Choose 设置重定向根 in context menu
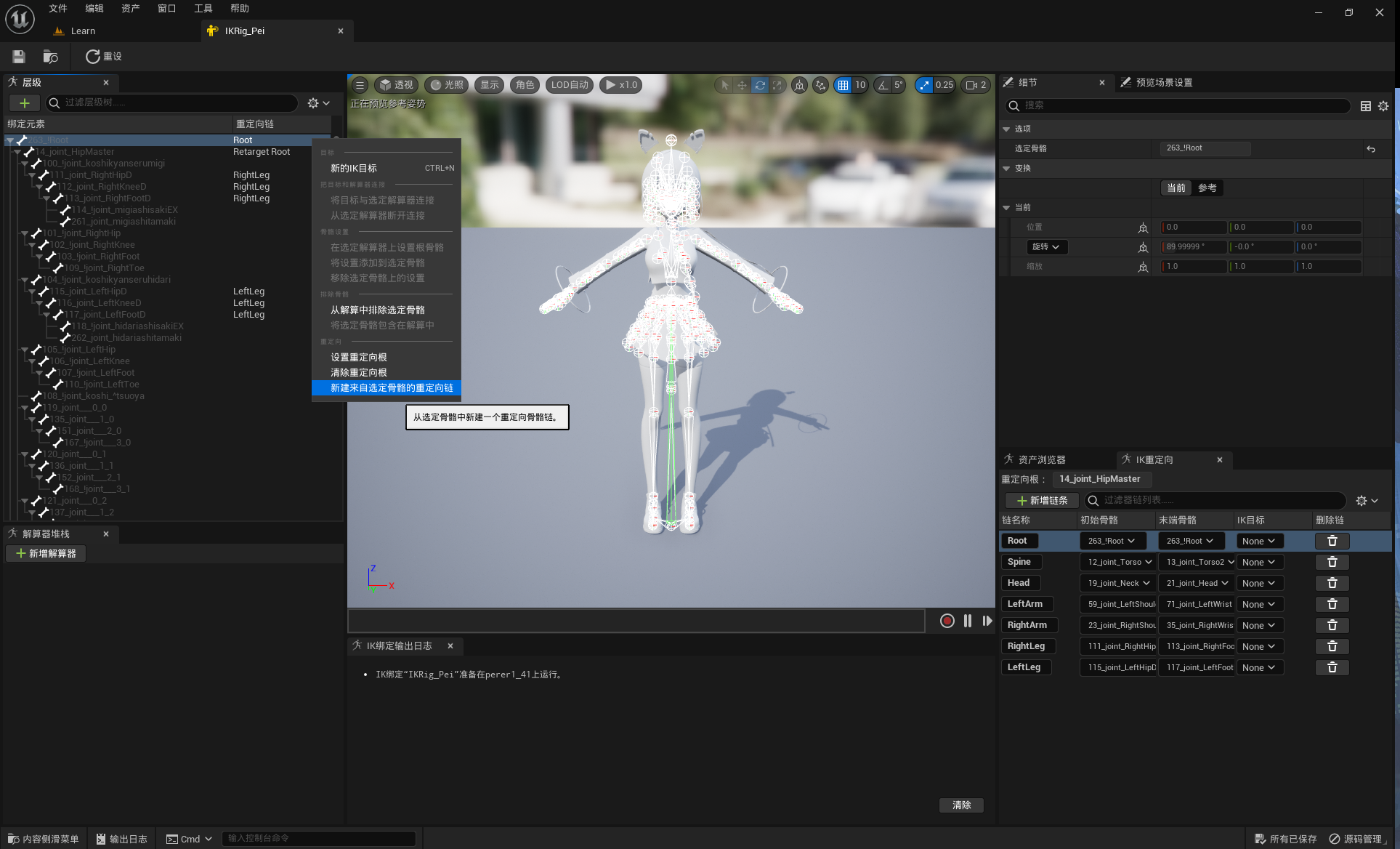Viewport: 1400px width, 849px height. point(359,357)
